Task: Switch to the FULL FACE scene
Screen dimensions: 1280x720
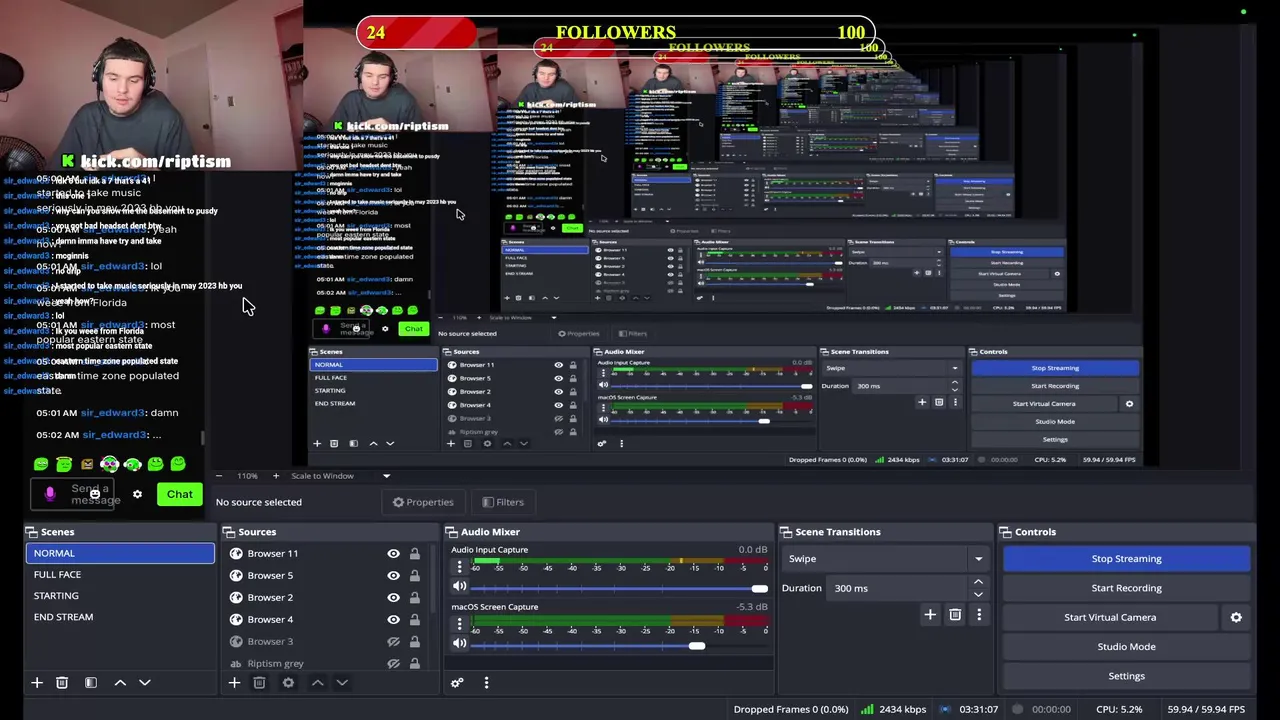Action: [x=120, y=574]
